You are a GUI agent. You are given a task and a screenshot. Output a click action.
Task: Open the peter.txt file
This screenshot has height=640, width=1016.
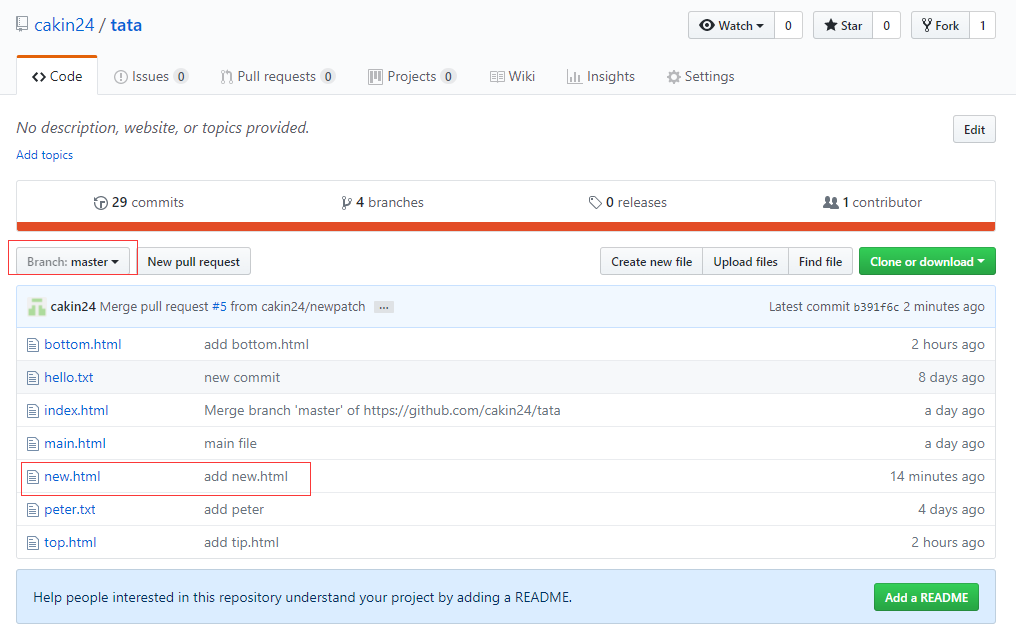click(x=70, y=510)
